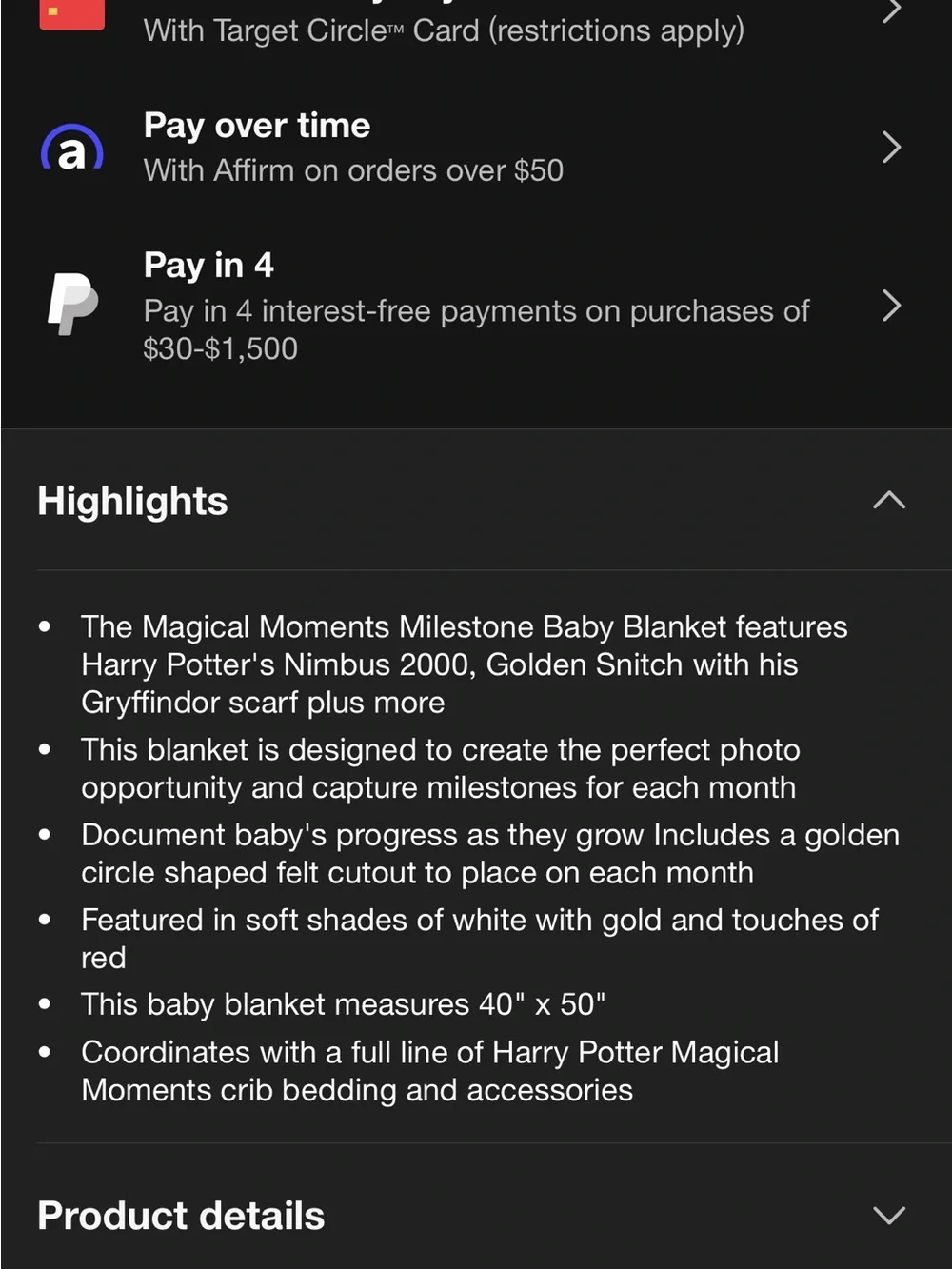Tap the Highlights section heading
The image size is (952, 1269).
(x=132, y=501)
